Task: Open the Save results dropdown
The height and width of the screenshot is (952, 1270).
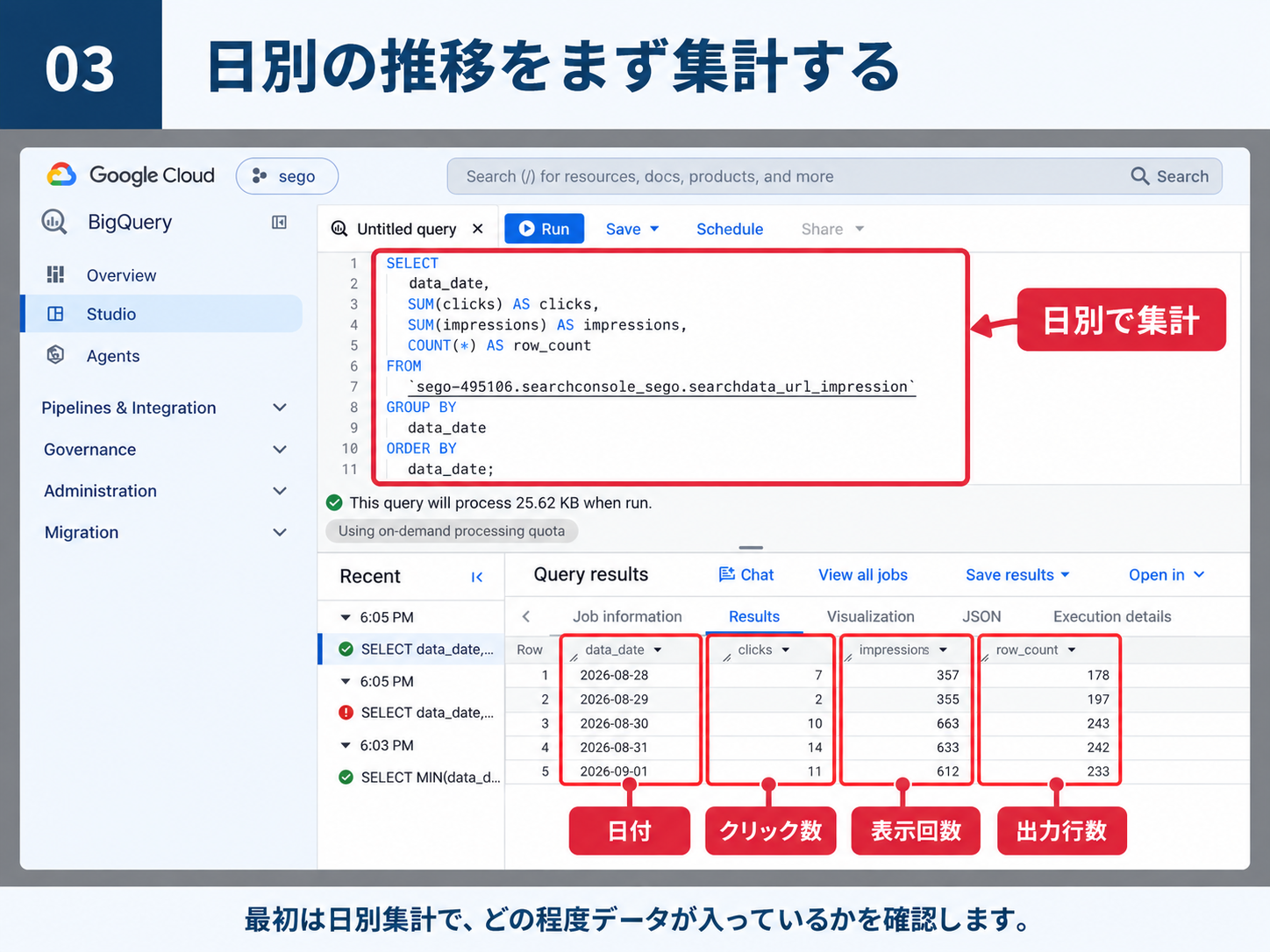Action: coord(1017,575)
